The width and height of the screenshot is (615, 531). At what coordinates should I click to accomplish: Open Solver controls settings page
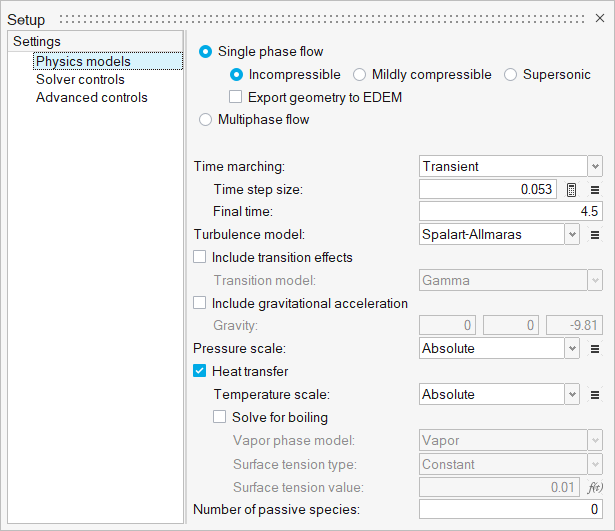pos(80,79)
